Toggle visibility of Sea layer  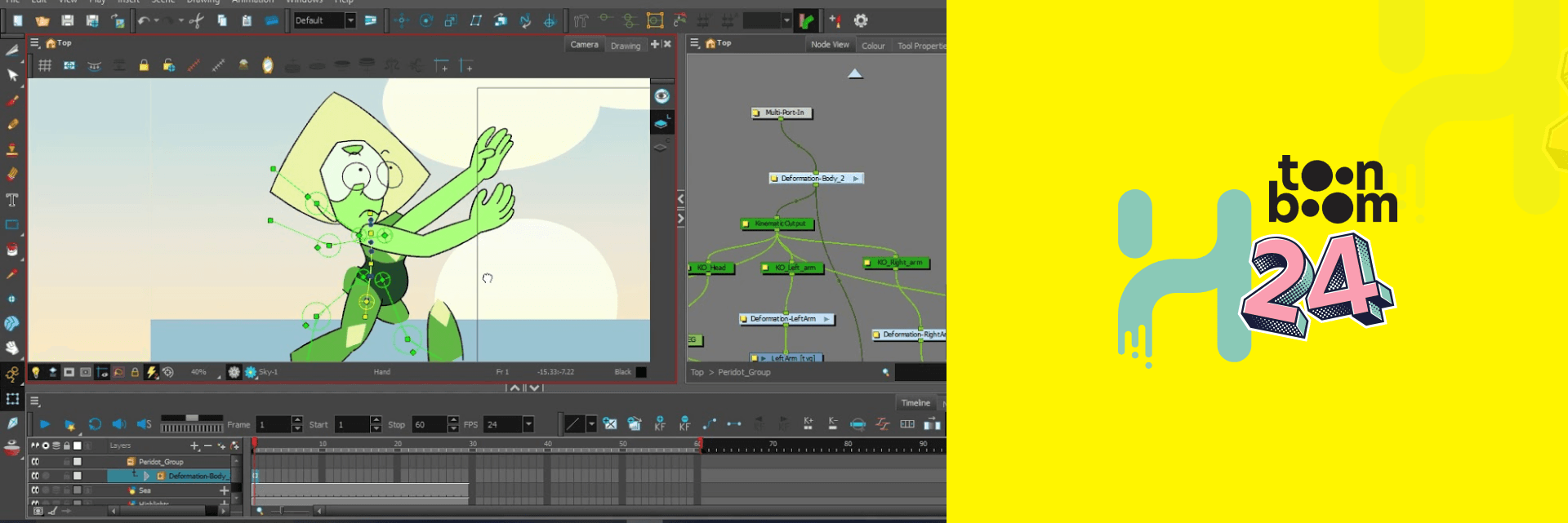[x=35, y=490]
